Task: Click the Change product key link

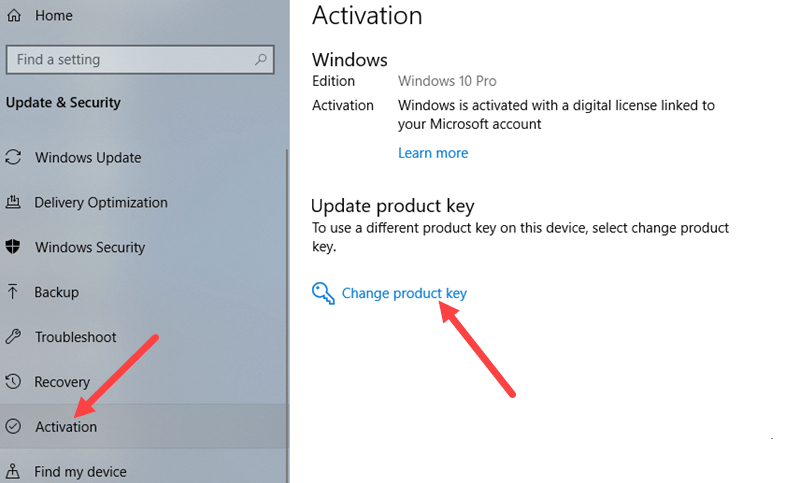Action: [x=404, y=293]
